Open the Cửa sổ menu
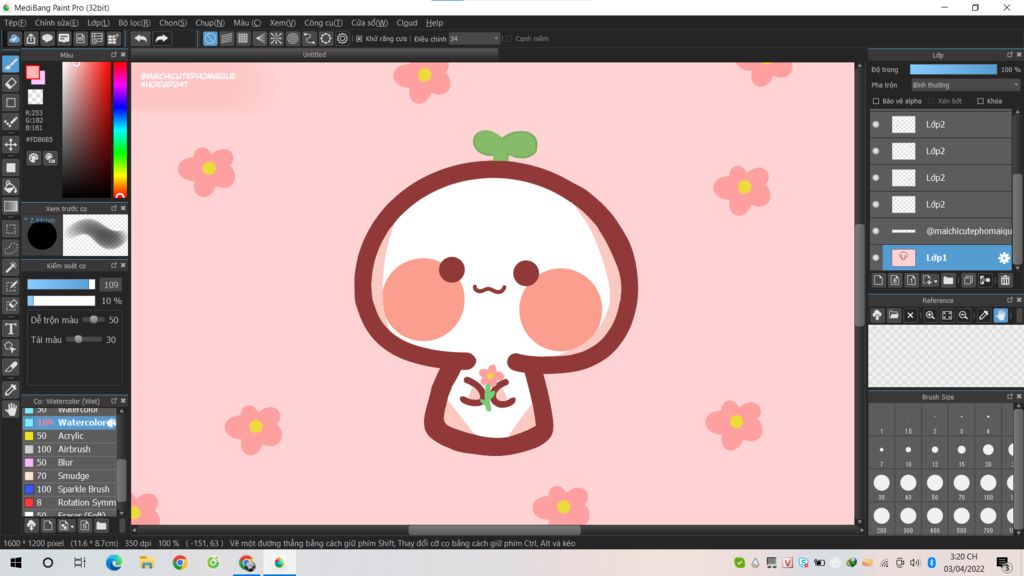Screen dimensions: 1024x576 click(x=370, y=23)
